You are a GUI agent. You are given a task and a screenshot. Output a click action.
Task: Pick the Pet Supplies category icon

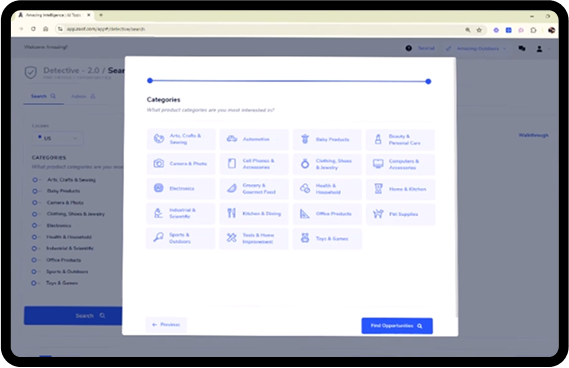click(378, 214)
